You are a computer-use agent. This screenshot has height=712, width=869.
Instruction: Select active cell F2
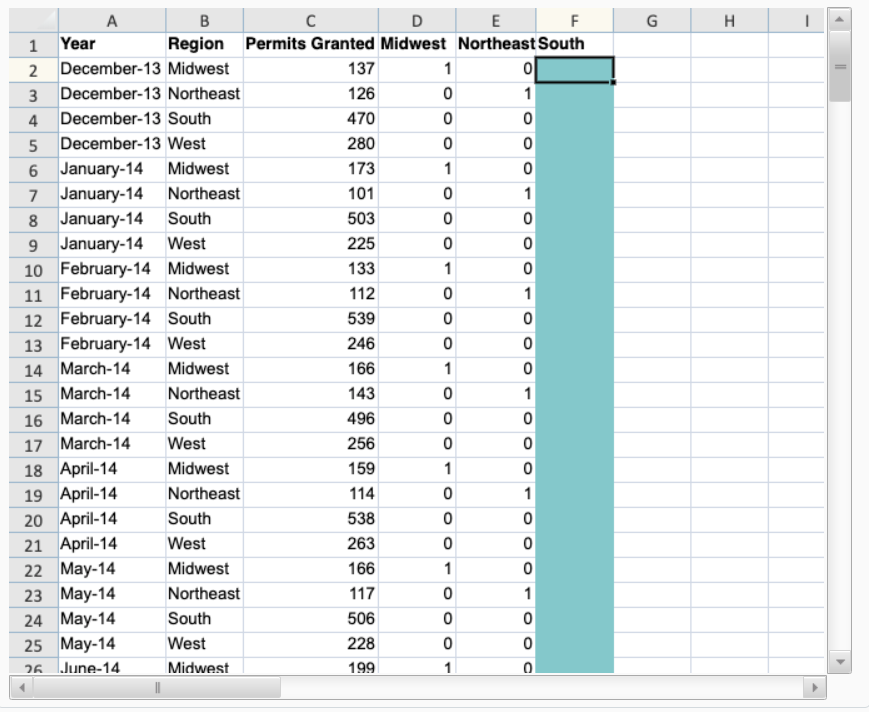pos(574,70)
